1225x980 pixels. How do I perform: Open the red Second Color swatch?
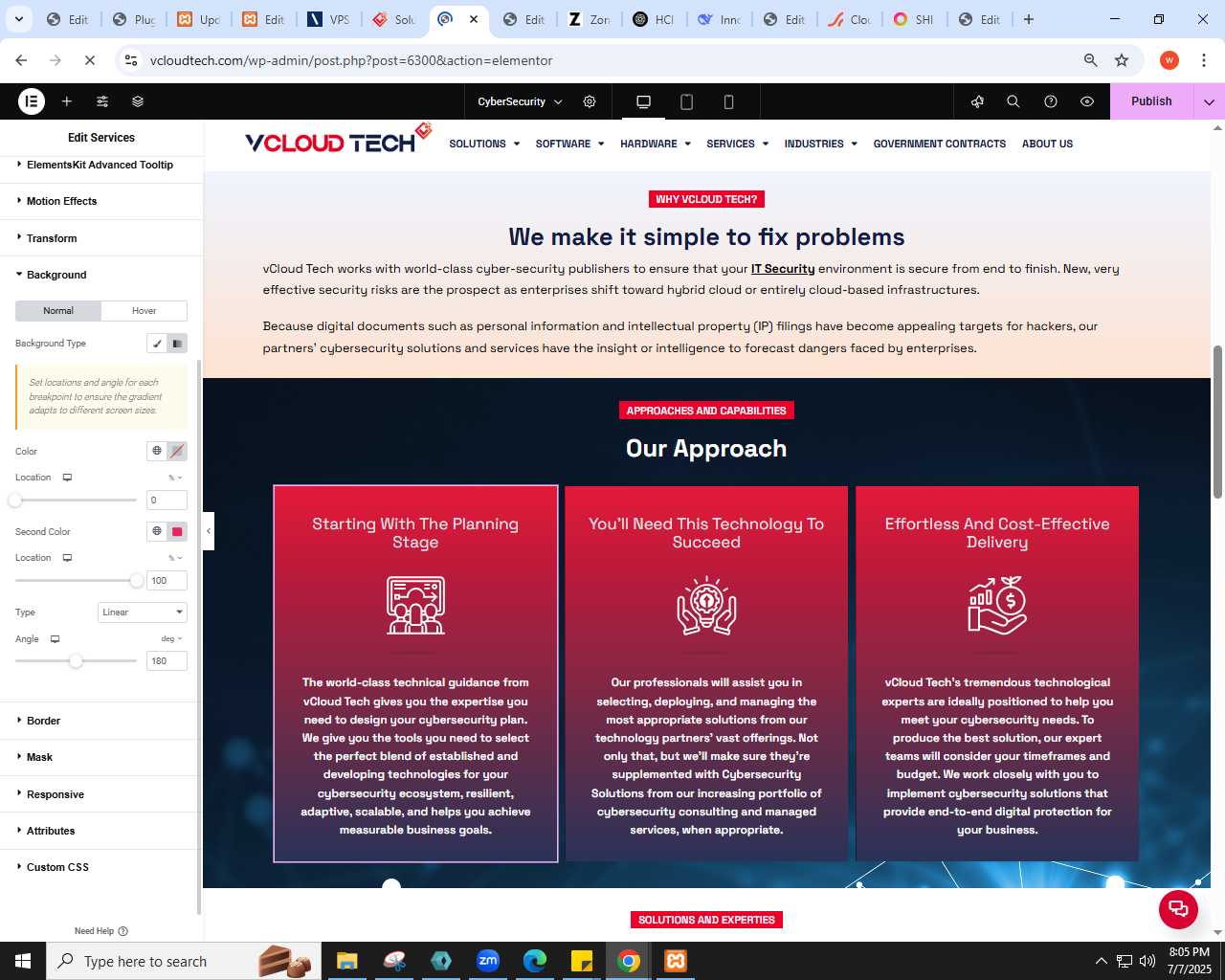click(177, 531)
